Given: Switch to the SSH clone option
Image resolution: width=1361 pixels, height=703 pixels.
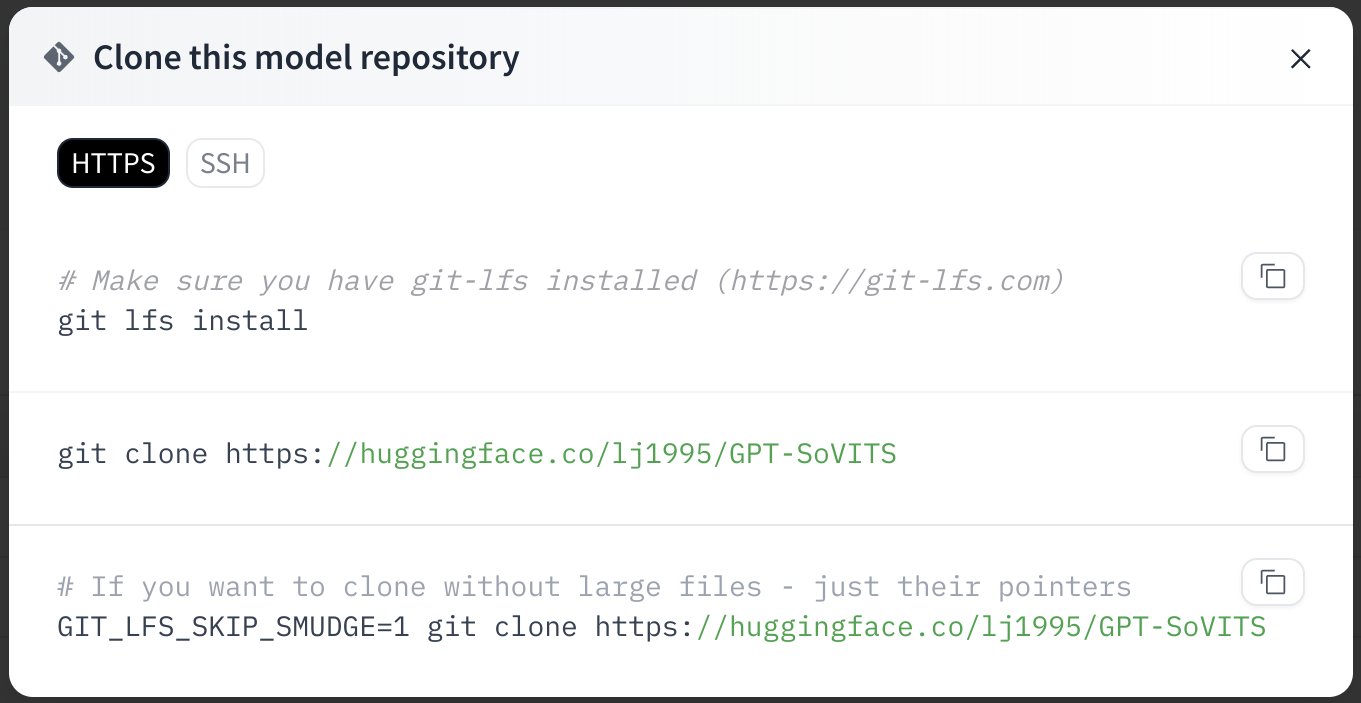Looking at the screenshot, I should point(225,163).
